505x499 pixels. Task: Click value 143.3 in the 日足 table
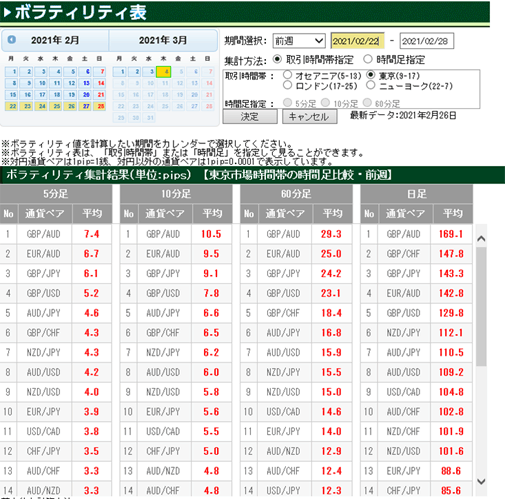tap(451, 274)
